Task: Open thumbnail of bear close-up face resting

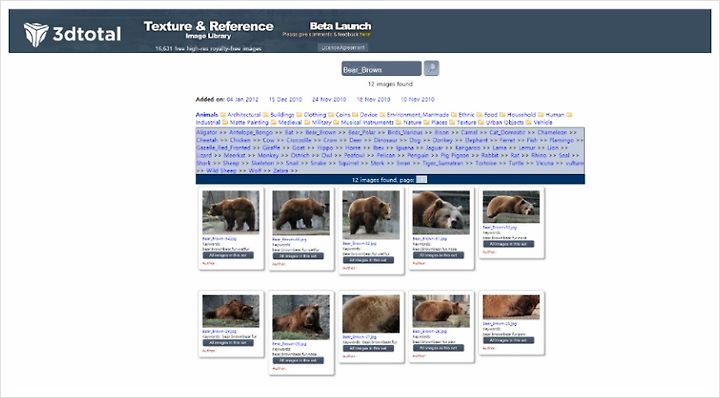Action: click(441, 213)
